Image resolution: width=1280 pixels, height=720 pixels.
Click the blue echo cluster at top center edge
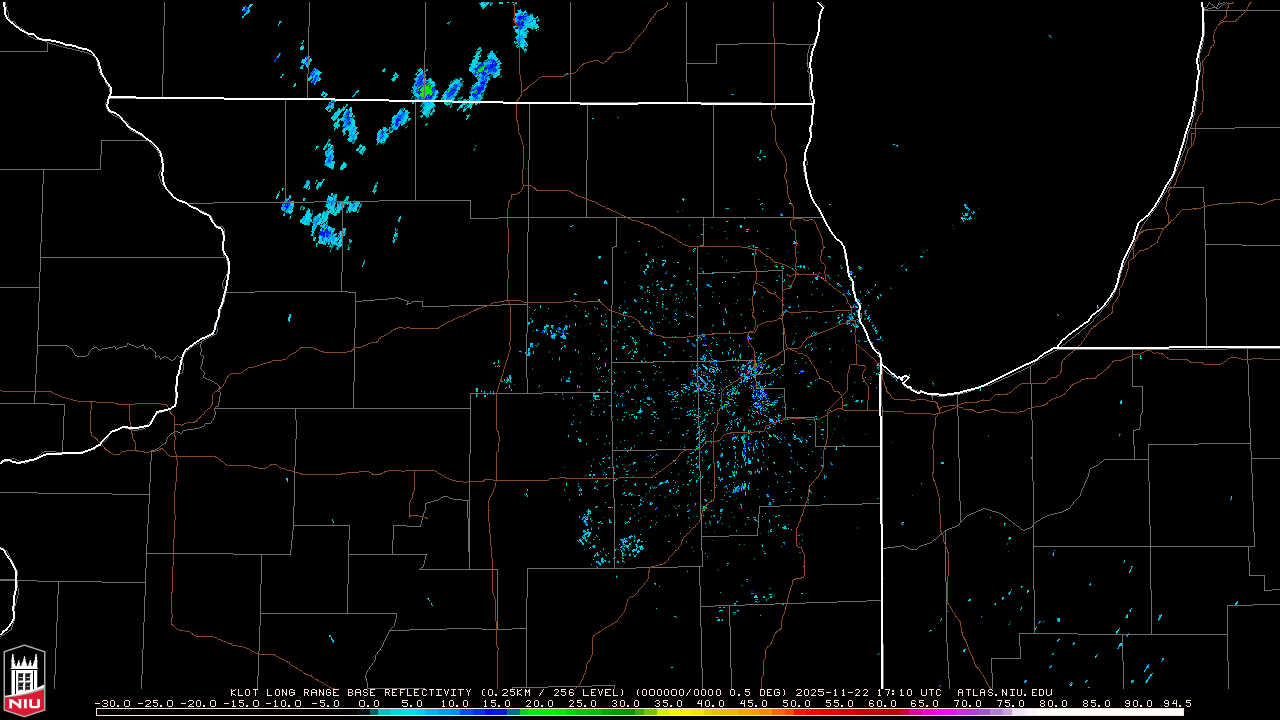(524, 30)
